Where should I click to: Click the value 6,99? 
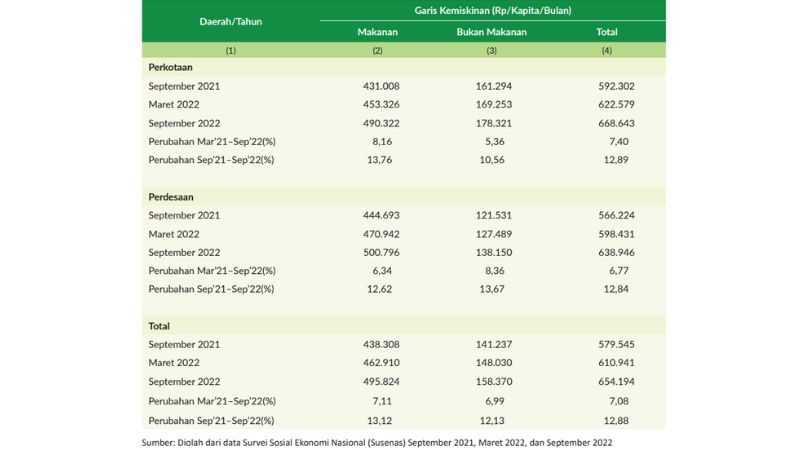pos(494,401)
